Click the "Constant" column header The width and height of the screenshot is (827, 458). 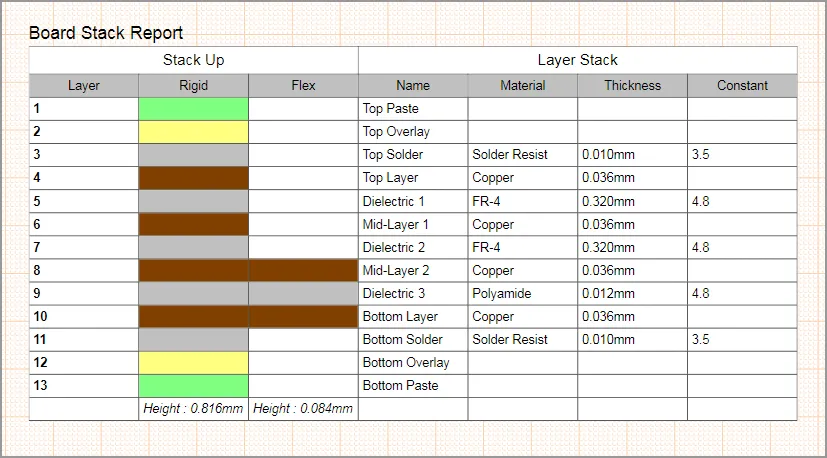742,85
